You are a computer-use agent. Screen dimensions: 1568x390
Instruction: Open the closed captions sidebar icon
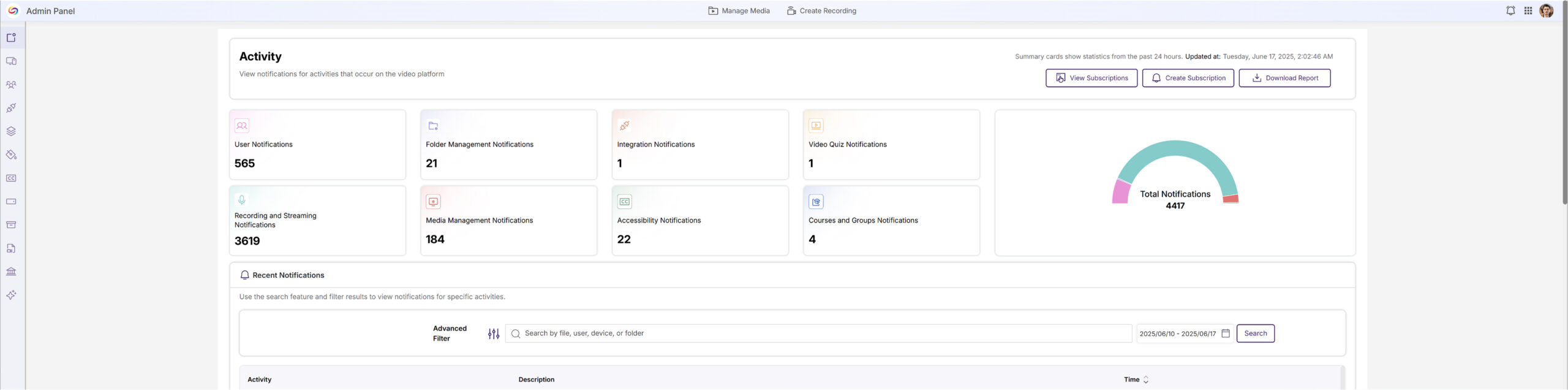(x=11, y=178)
